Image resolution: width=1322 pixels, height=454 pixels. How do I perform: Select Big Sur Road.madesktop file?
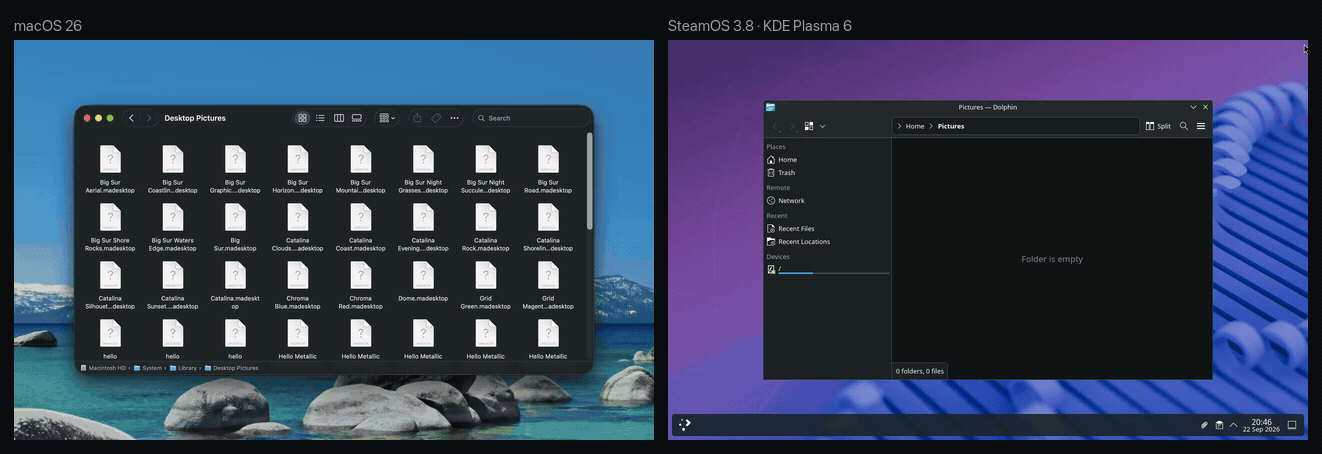(548, 170)
